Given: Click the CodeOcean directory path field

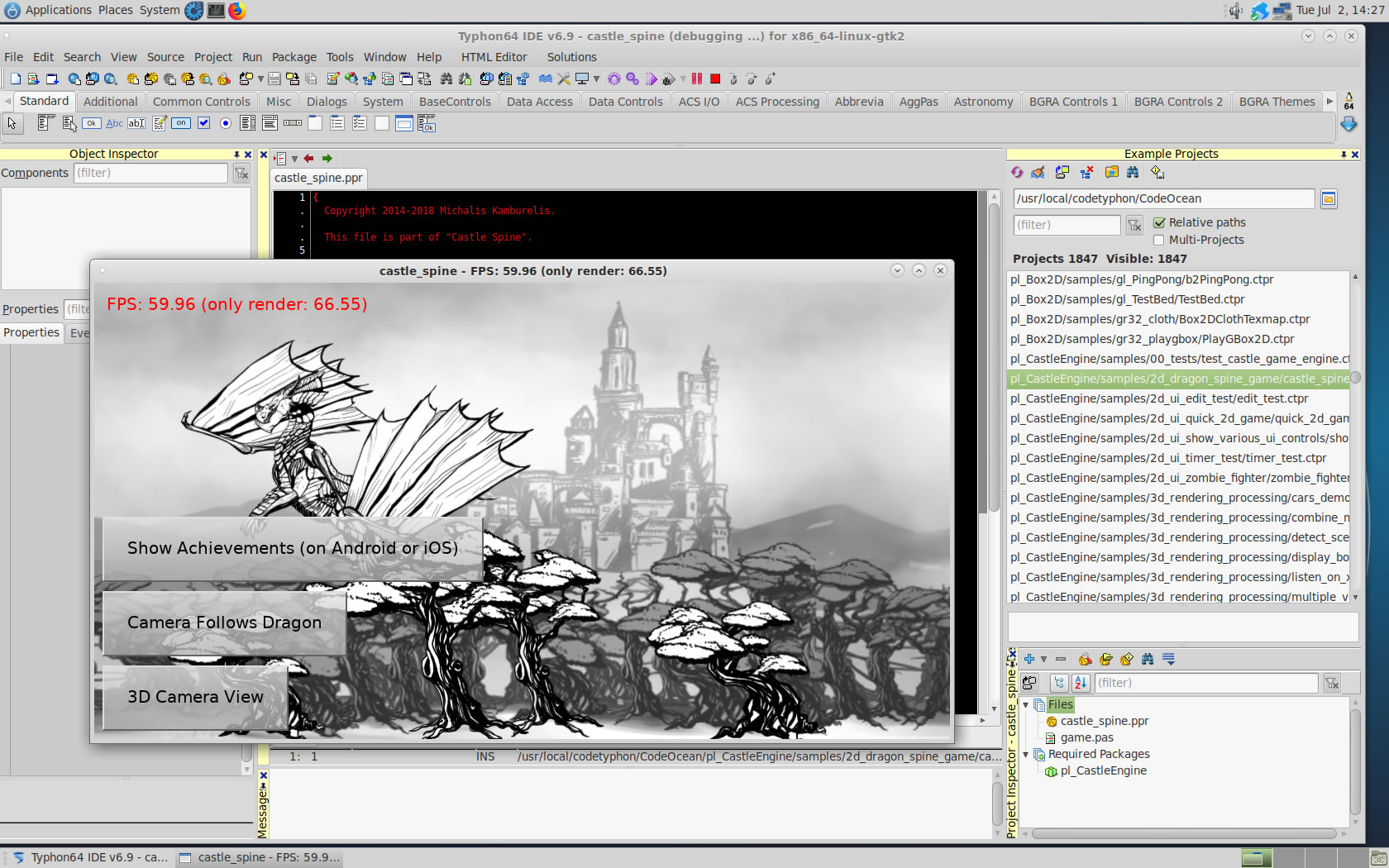Looking at the screenshot, I should coord(1163,198).
